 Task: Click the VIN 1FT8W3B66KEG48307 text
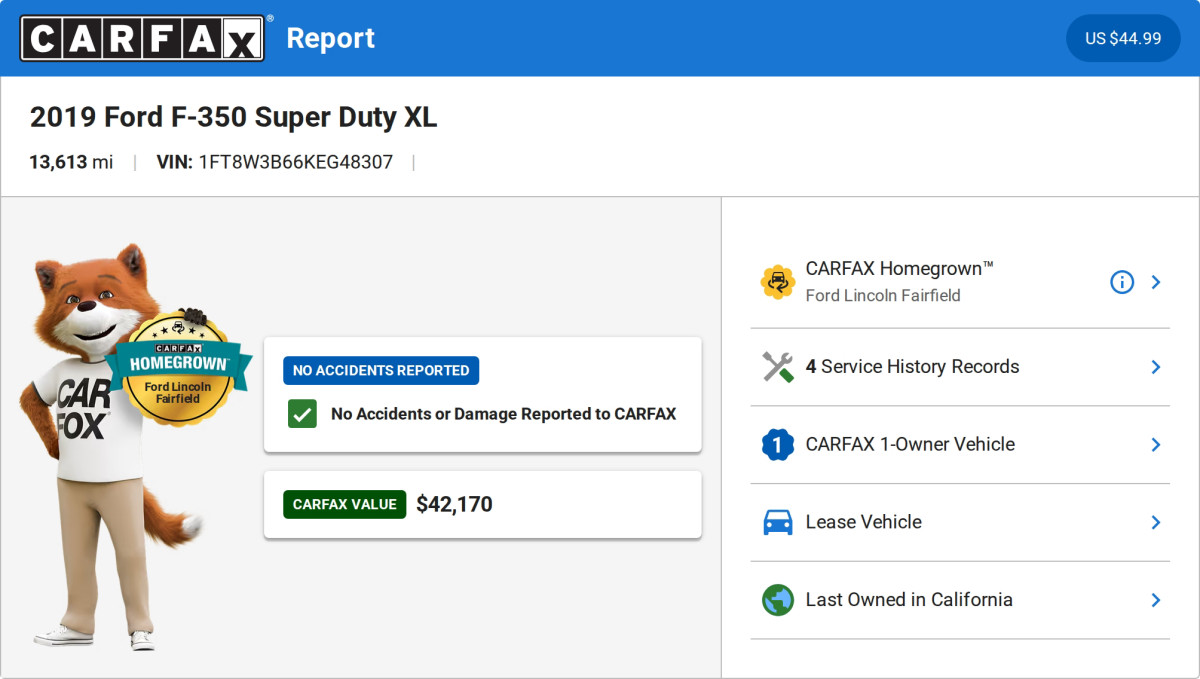[275, 162]
